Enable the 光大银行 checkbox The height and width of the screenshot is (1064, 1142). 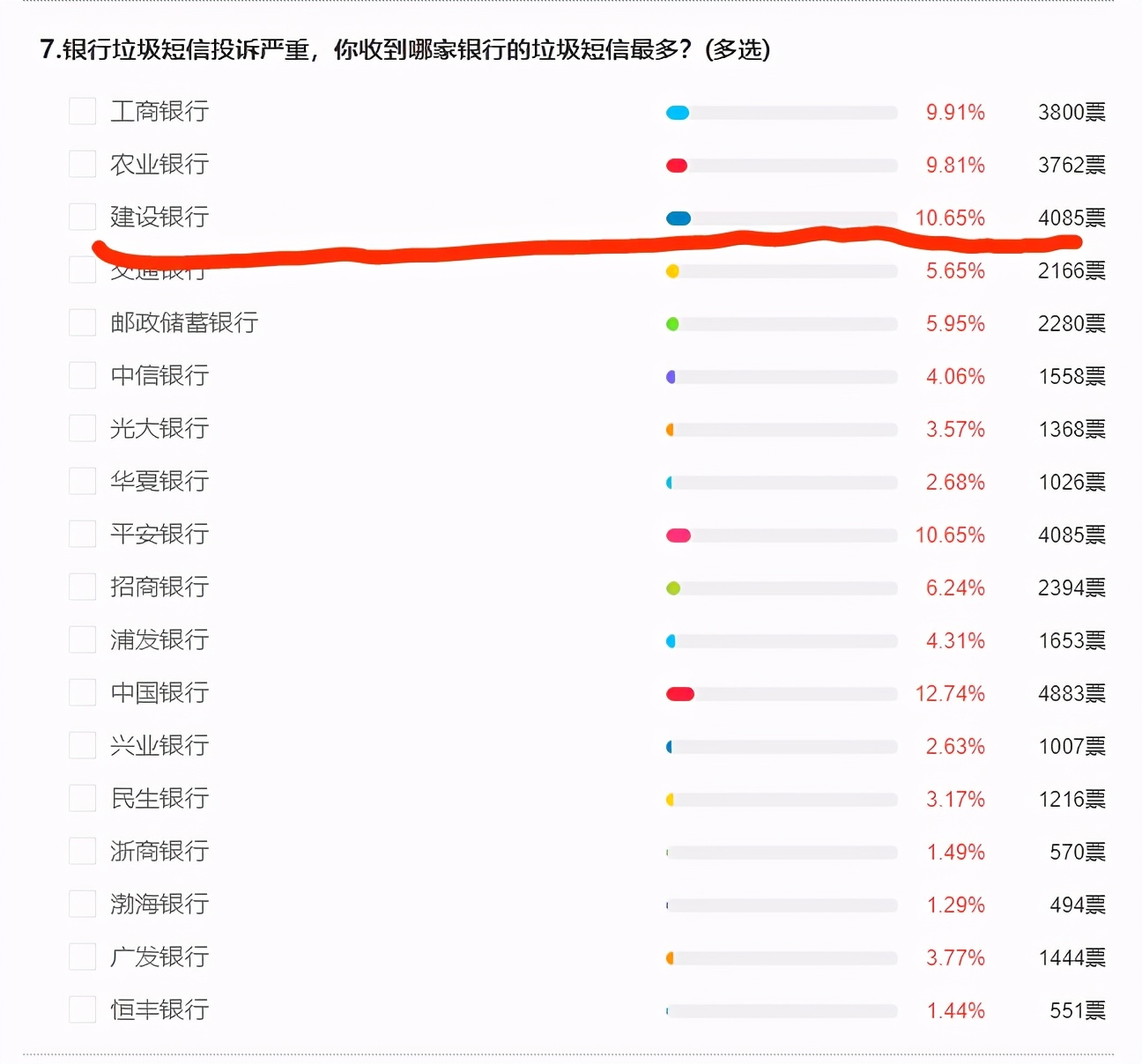coord(81,428)
